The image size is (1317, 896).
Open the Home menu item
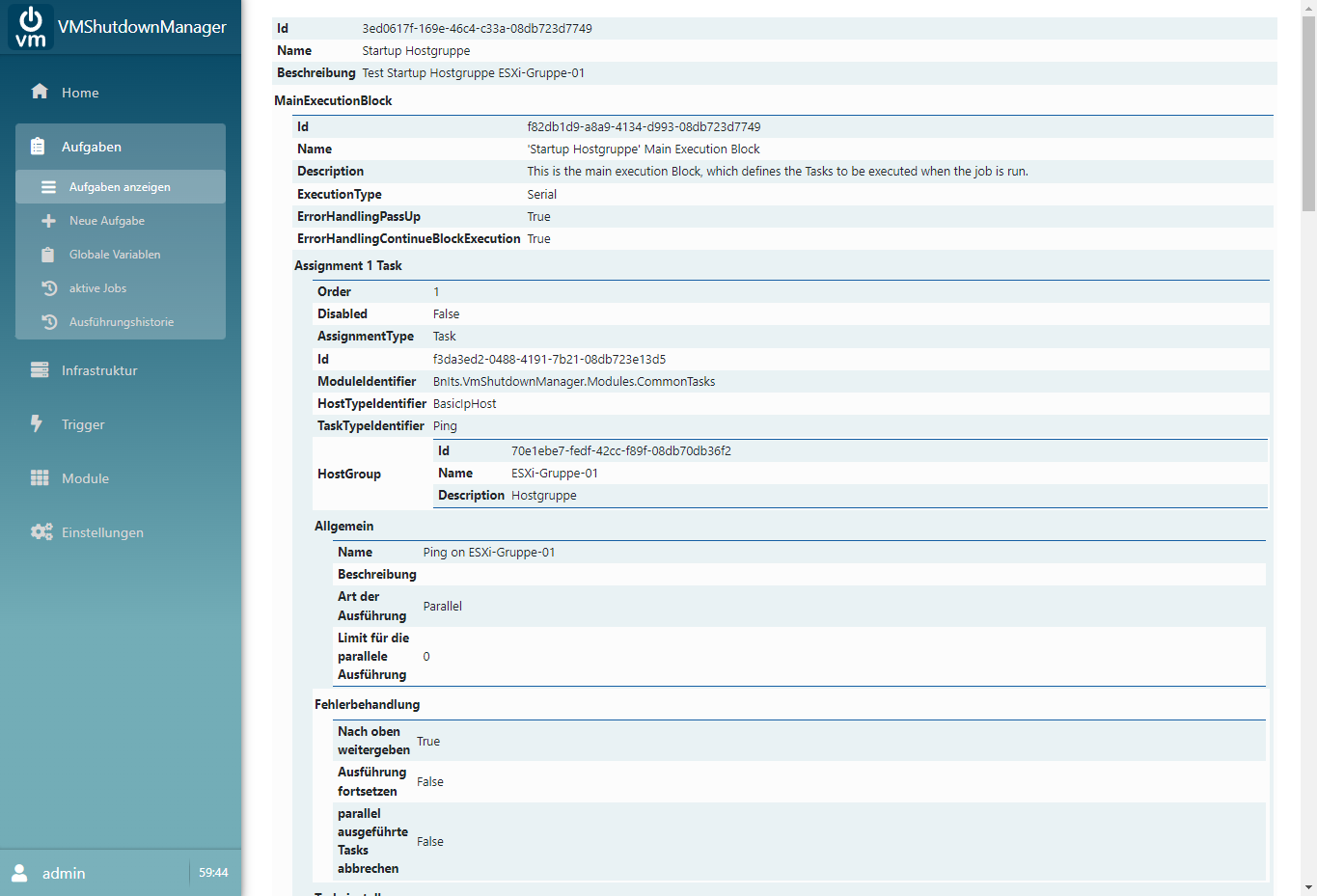point(121,93)
